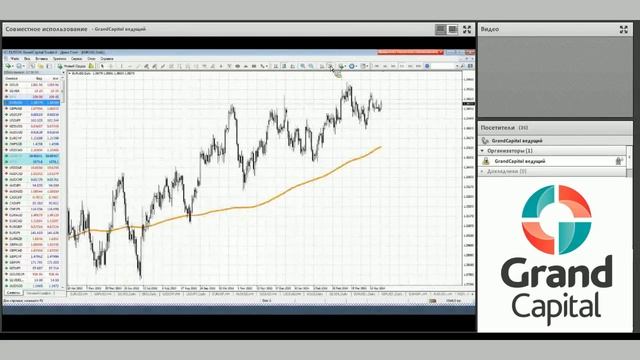
Task: Select second layout view icon in sharing header
Action: tap(453, 29)
